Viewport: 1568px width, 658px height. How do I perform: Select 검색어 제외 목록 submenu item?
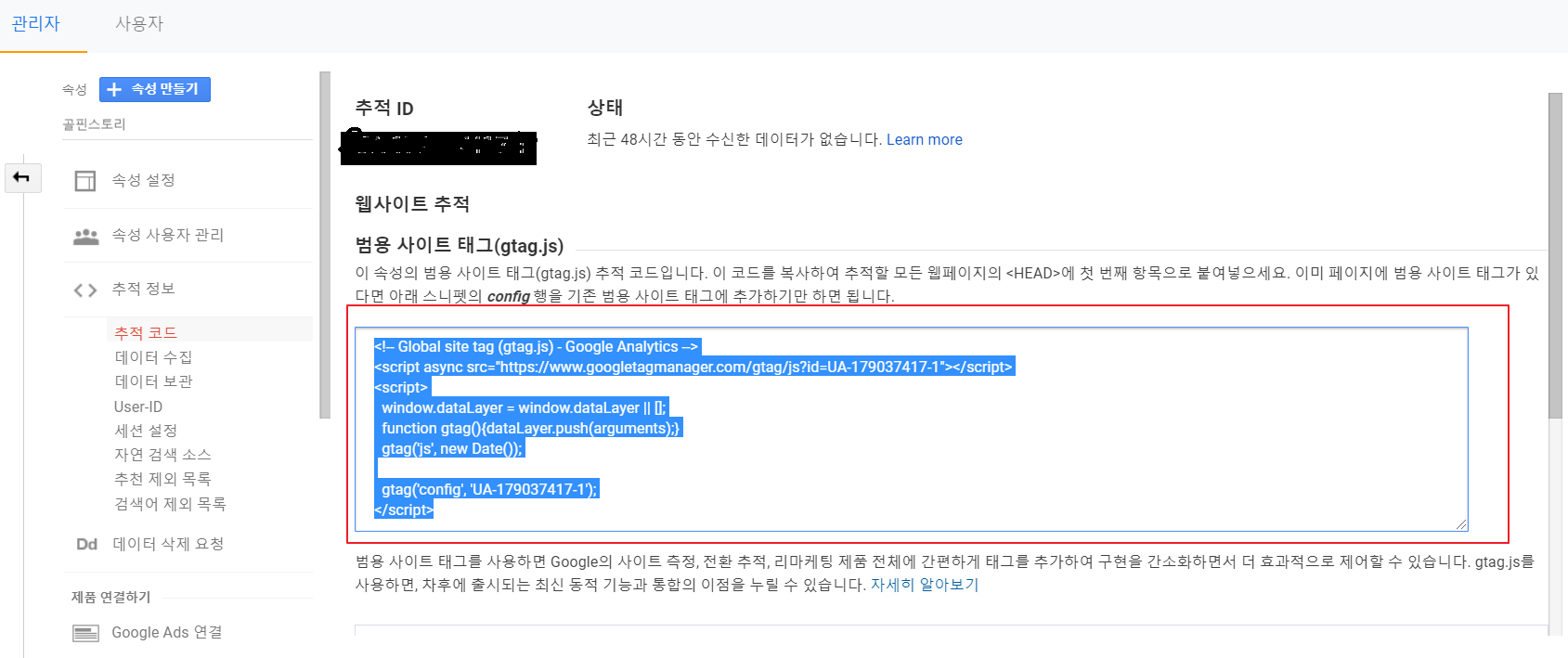coord(170,504)
